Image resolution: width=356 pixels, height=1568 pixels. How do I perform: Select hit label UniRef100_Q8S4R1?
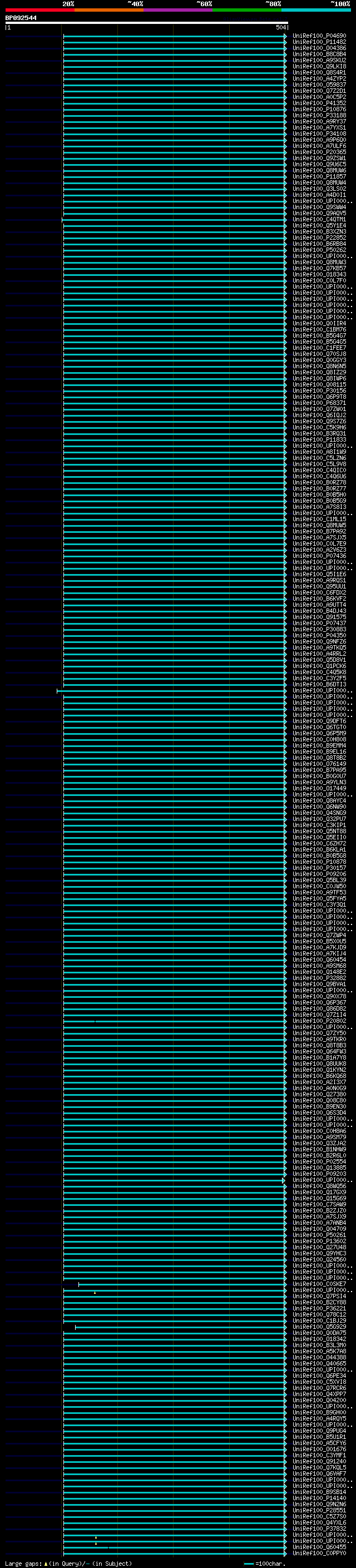point(319,72)
